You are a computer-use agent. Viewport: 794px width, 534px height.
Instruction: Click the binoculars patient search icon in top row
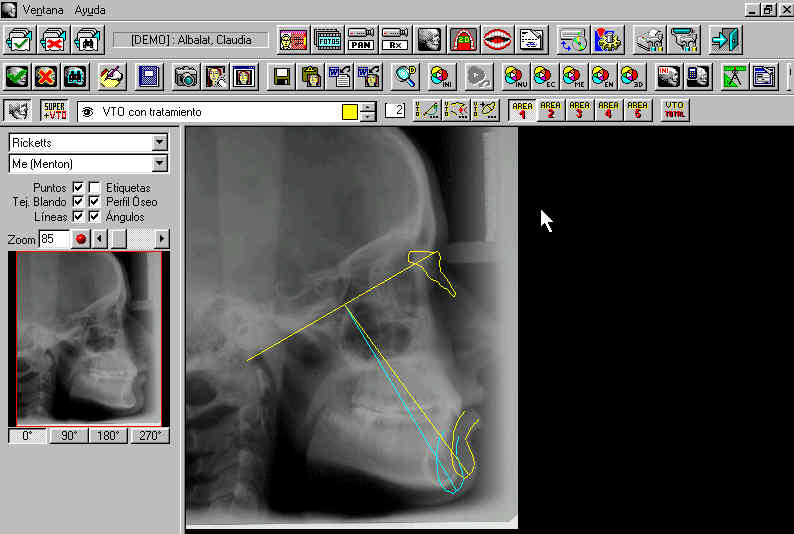(x=89, y=39)
